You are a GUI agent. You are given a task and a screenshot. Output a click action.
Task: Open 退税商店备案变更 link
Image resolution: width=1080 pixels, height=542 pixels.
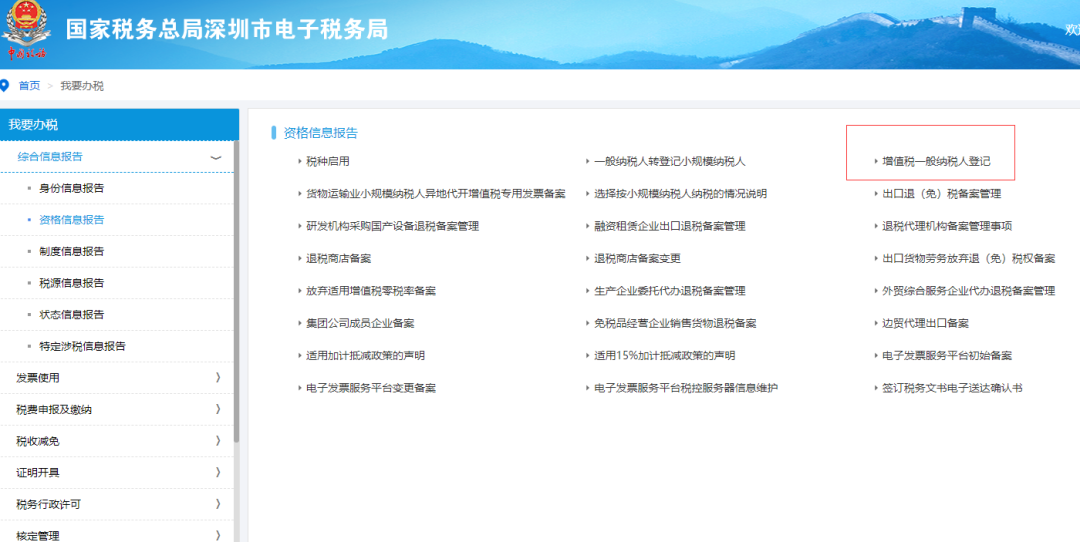[637, 258]
